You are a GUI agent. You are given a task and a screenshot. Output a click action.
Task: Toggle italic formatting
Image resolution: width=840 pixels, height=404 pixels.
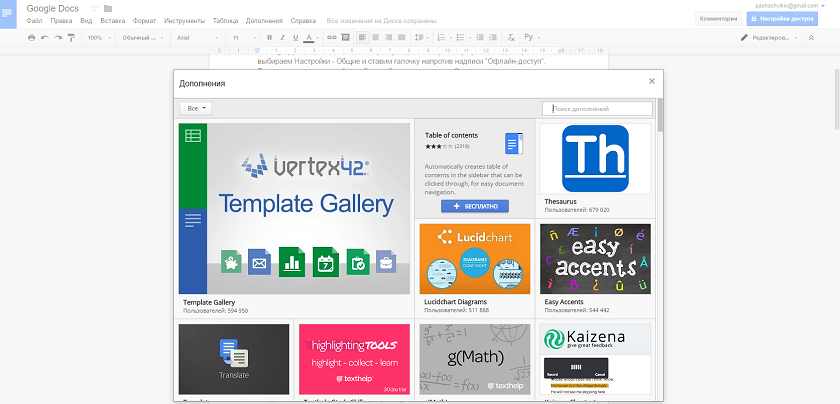[282, 38]
